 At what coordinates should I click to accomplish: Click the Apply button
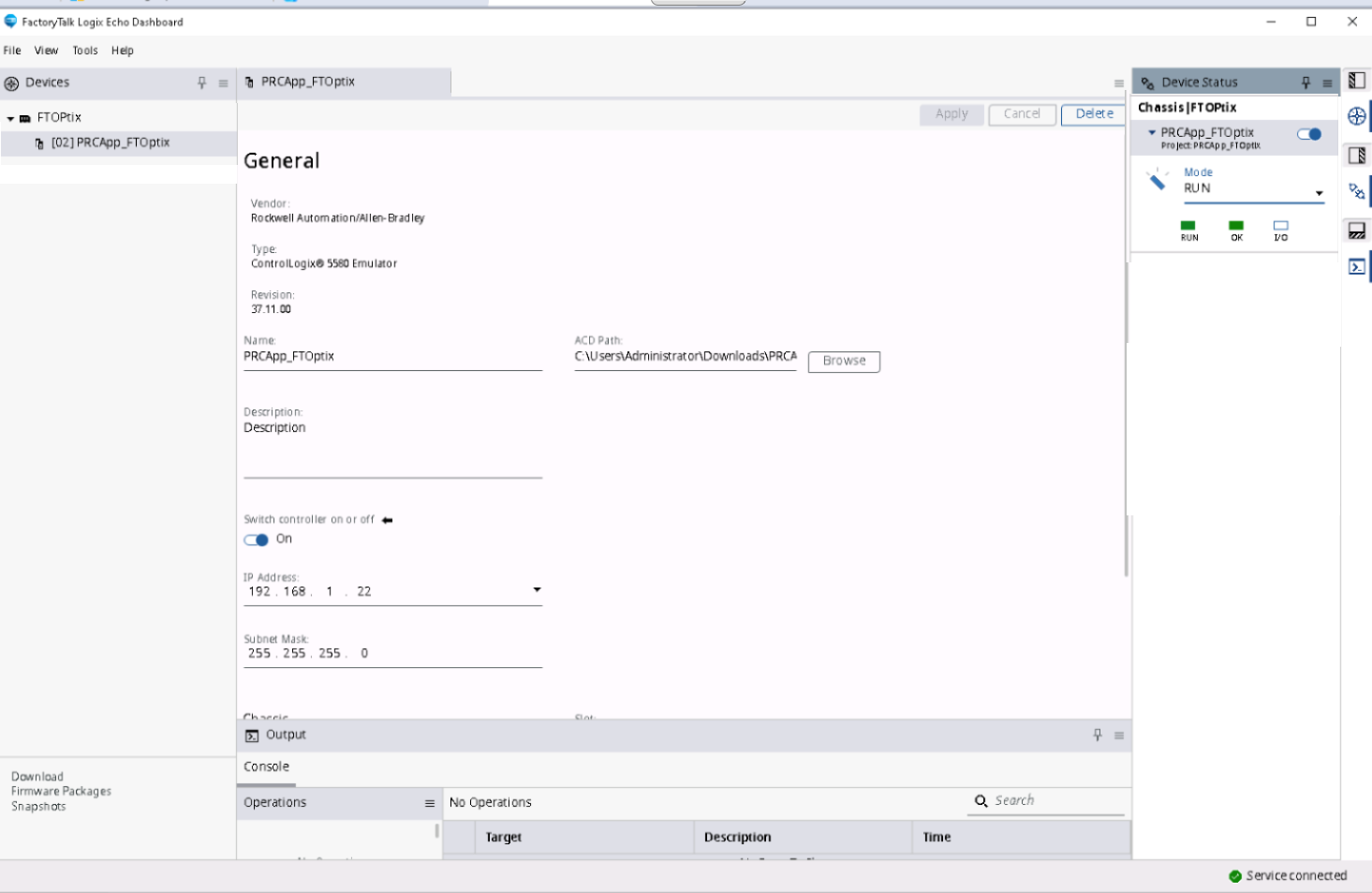click(x=952, y=114)
